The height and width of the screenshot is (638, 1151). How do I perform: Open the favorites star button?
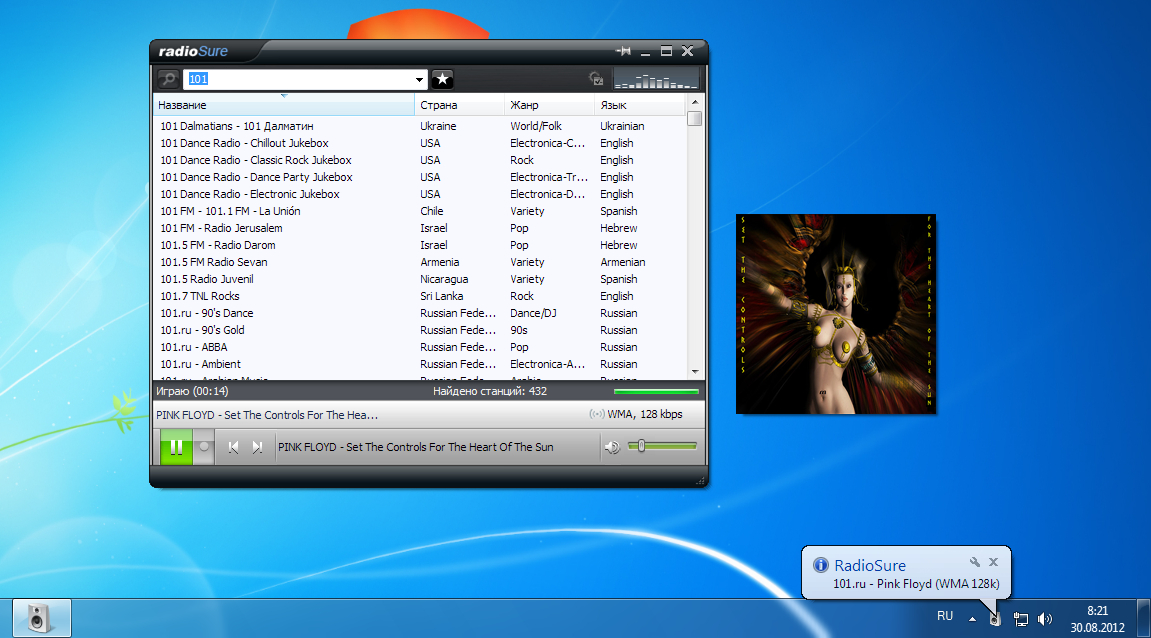point(443,79)
